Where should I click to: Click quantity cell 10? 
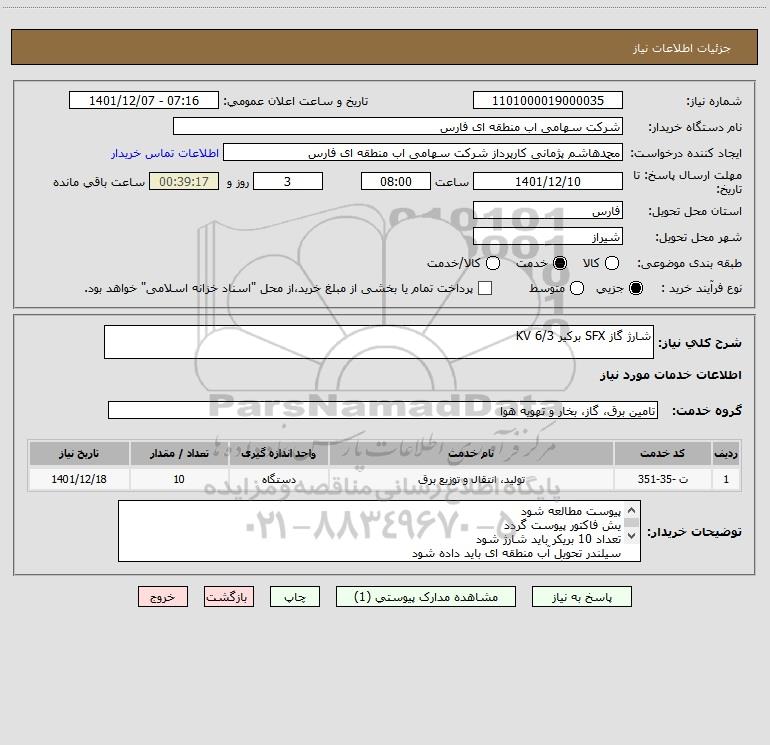[179, 479]
